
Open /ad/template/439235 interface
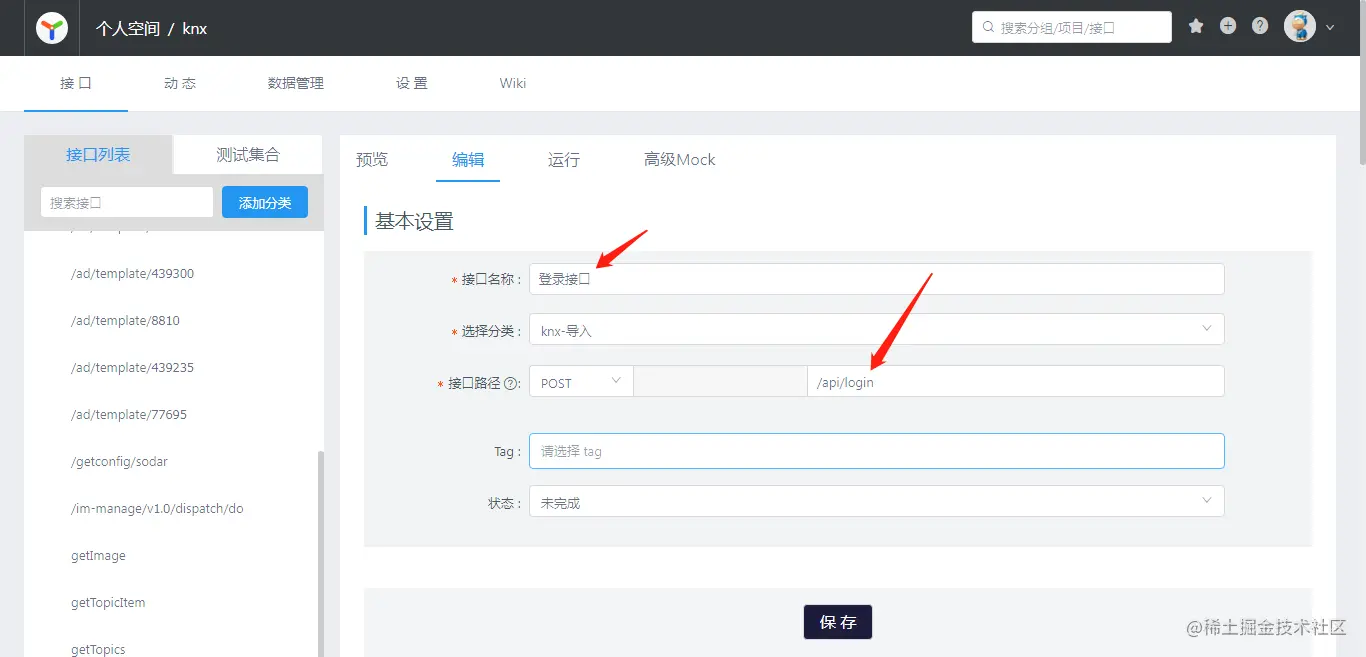133,367
